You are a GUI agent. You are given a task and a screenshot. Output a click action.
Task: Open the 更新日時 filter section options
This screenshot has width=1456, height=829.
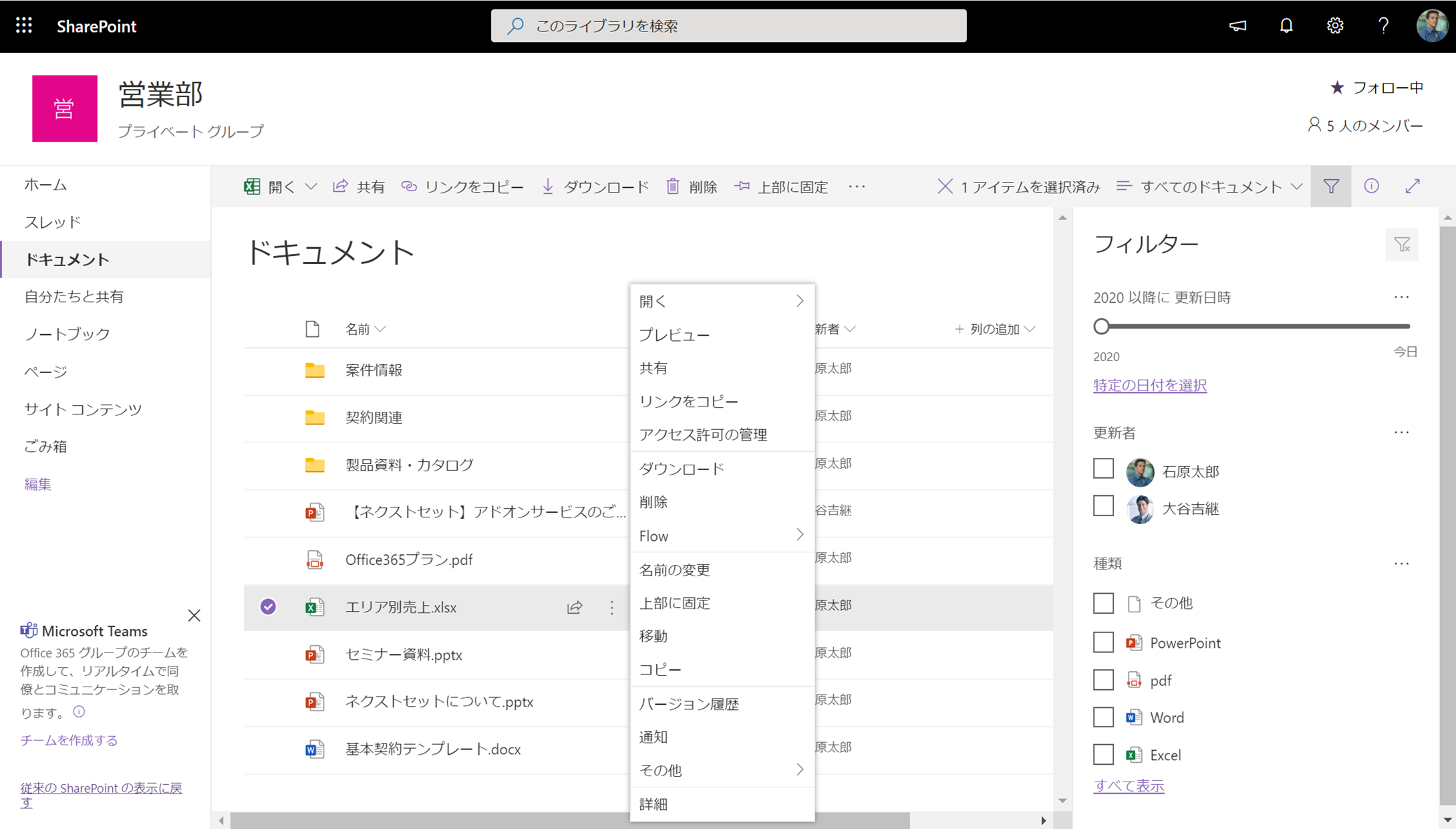click(1402, 297)
